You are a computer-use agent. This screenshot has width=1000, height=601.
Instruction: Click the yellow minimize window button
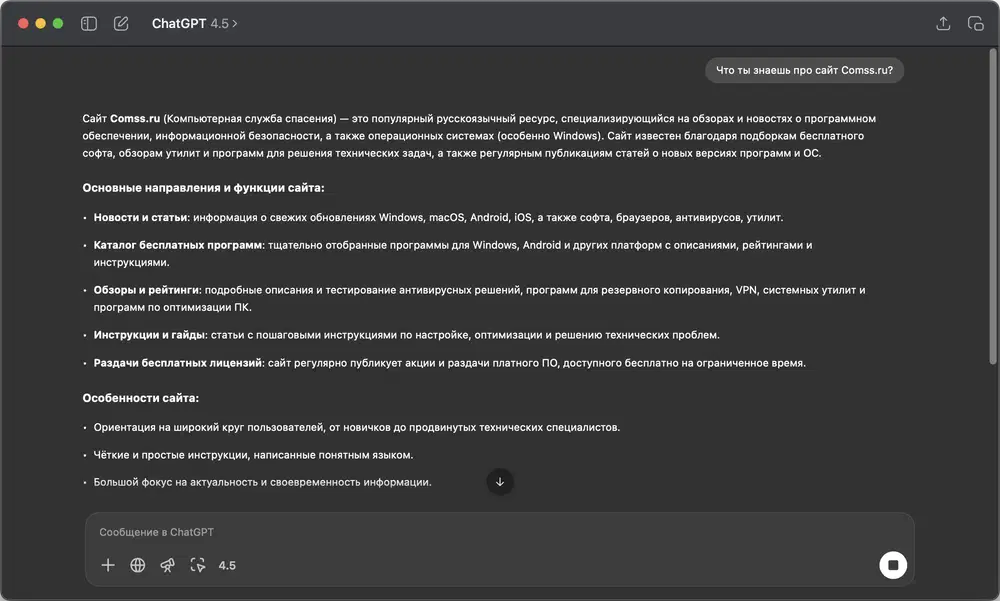point(40,23)
